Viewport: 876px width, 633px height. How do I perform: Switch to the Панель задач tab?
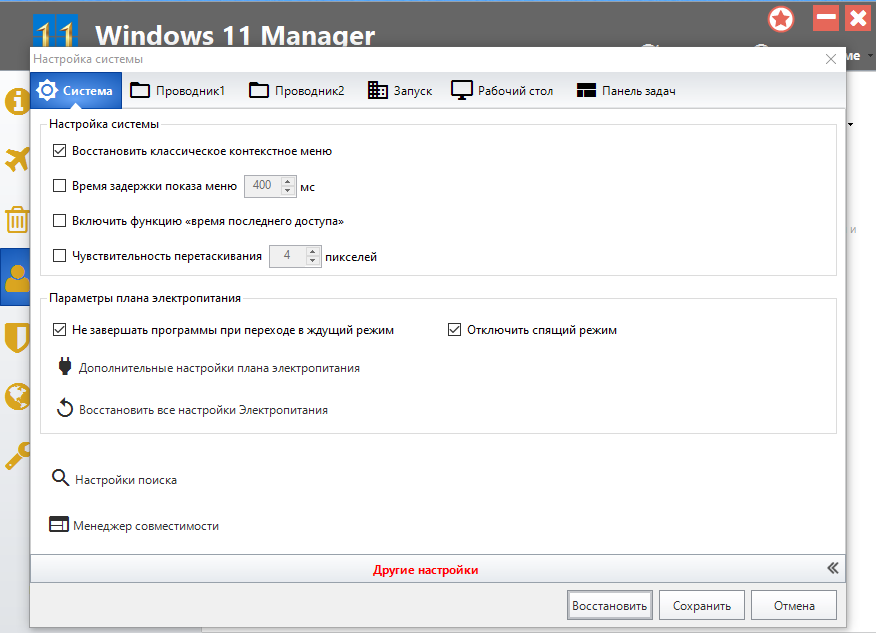(626, 91)
